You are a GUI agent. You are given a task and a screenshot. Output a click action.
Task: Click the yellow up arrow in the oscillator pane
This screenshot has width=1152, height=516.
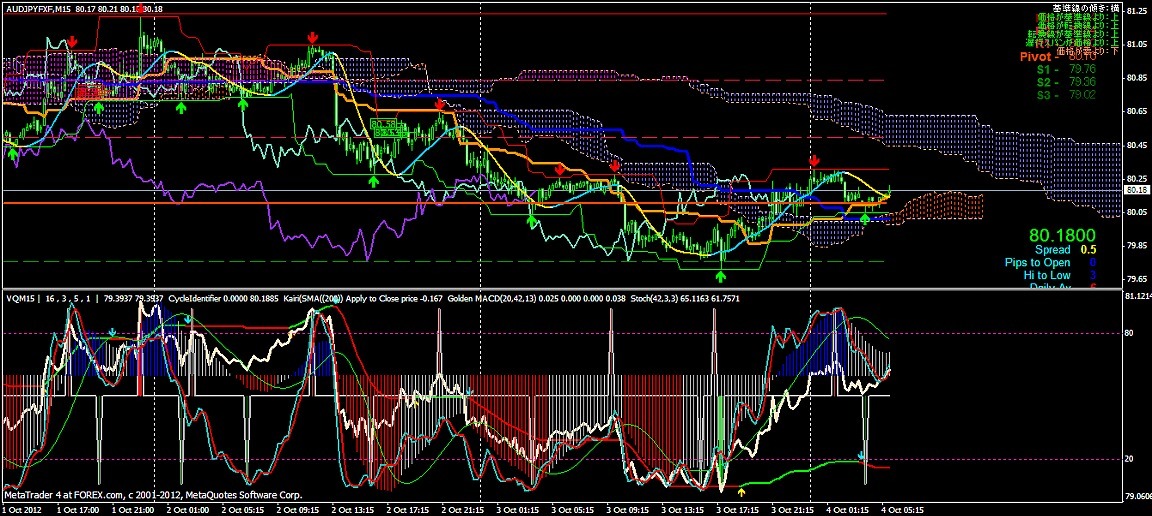tap(741, 491)
